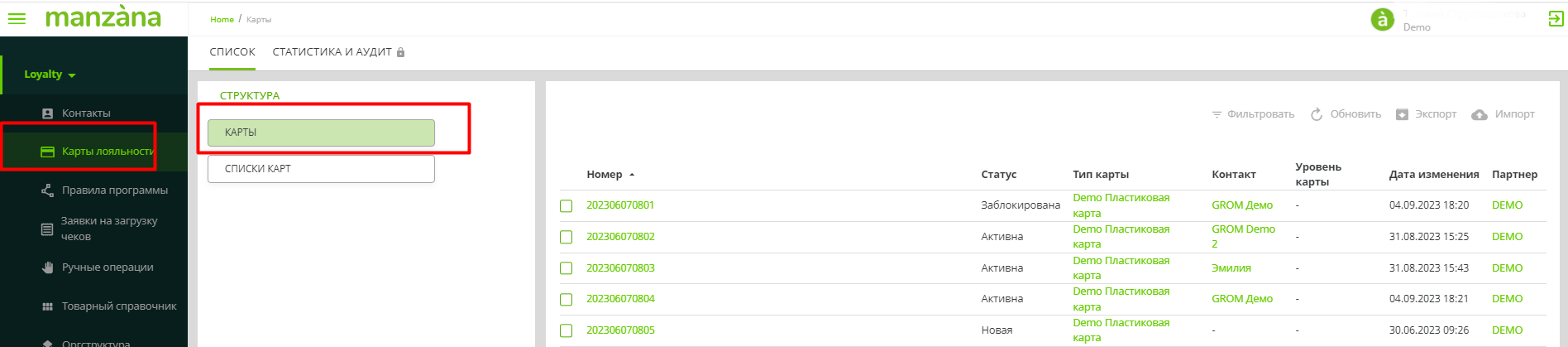
Task: Expand the Loyalty dropdown in sidebar
Action: pyautogui.click(x=50, y=75)
